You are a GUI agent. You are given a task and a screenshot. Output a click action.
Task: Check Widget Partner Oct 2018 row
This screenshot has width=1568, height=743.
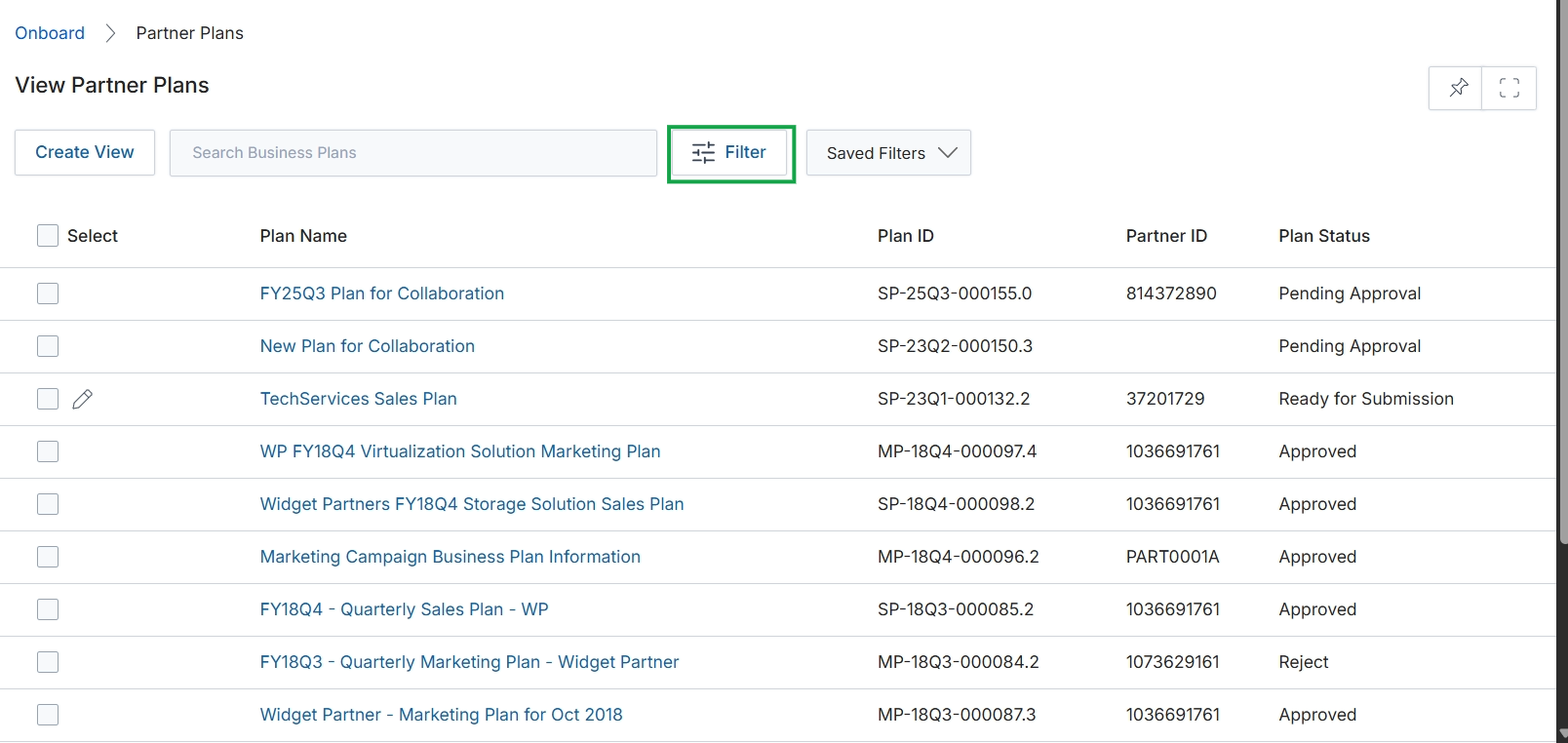tap(48, 715)
